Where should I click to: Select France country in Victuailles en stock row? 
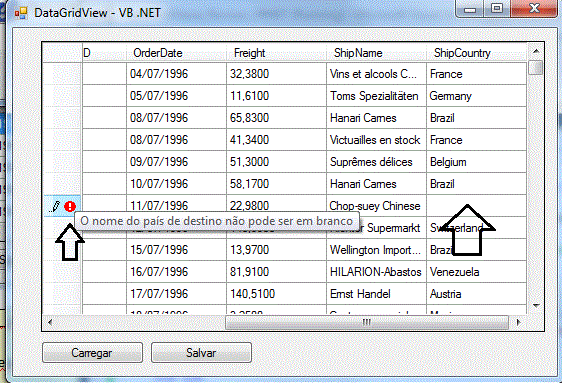476,140
